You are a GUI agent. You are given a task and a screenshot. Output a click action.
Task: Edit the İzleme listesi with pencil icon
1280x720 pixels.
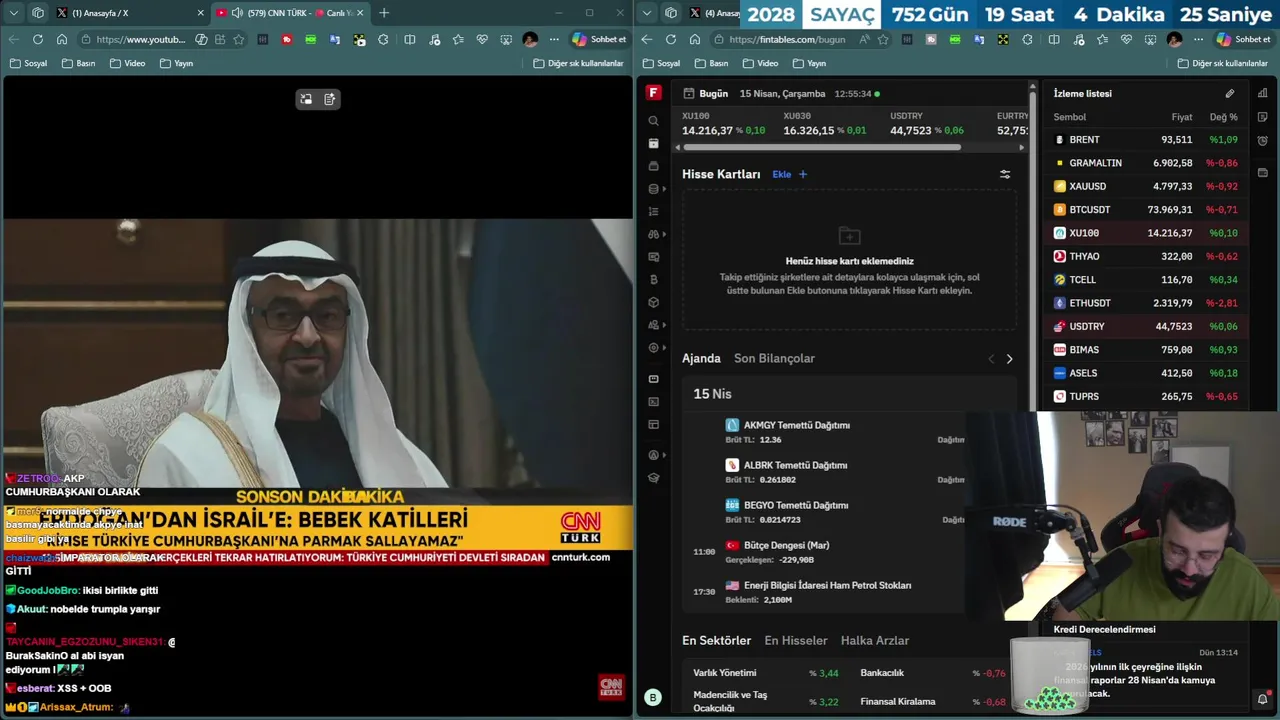tap(1230, 94)
